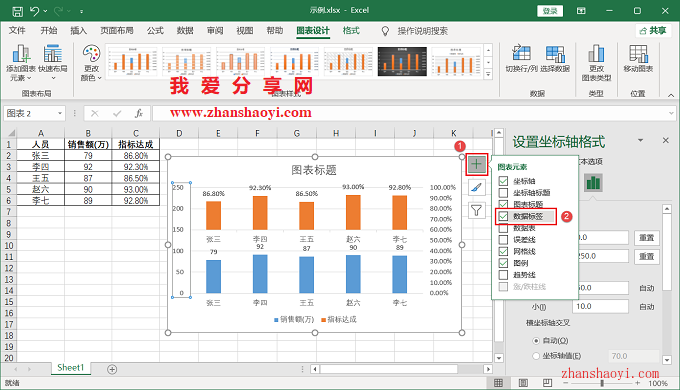Switch to Page Layout view icon
The width and height of the screenshot is (680, 390).
523,383
